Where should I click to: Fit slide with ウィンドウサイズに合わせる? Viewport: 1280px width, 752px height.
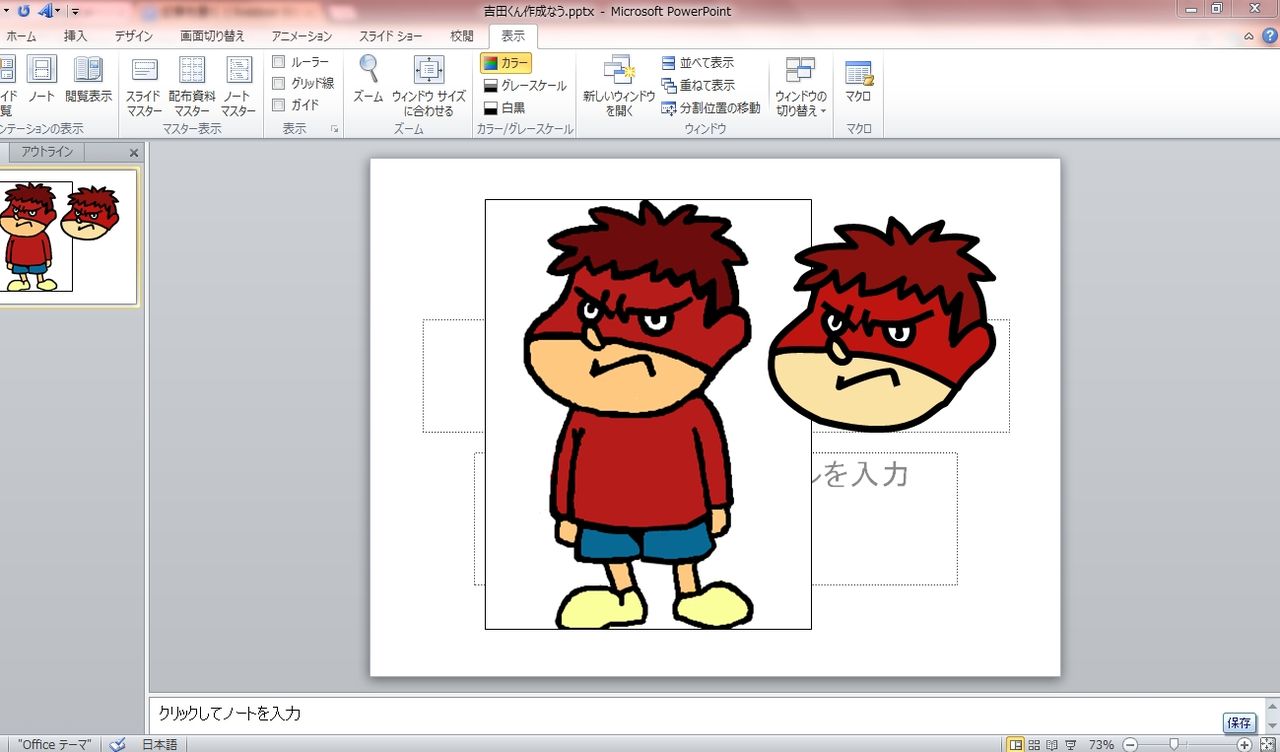(428, 86)
